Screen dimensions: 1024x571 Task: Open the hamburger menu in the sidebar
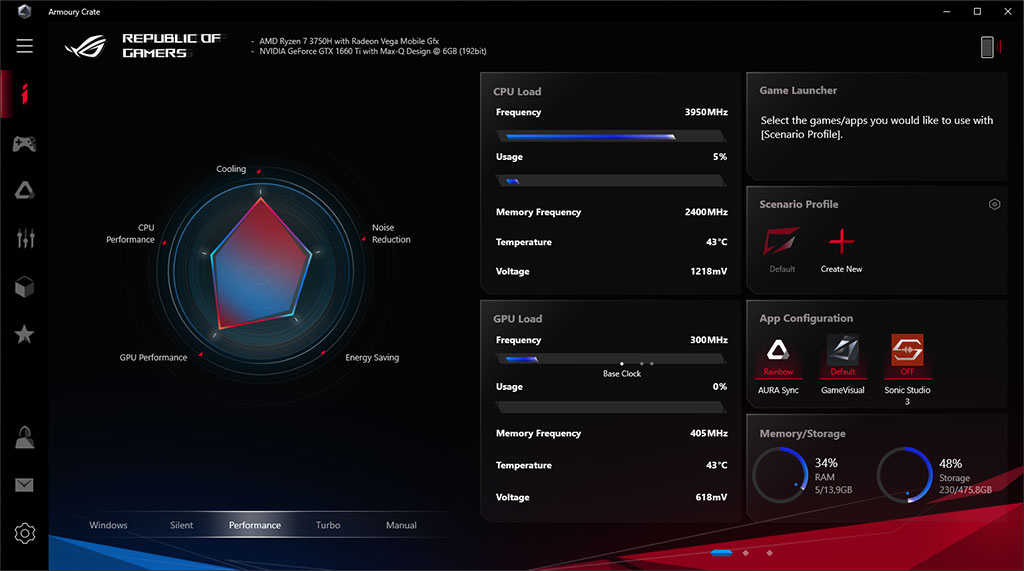(x=25, y=46)
